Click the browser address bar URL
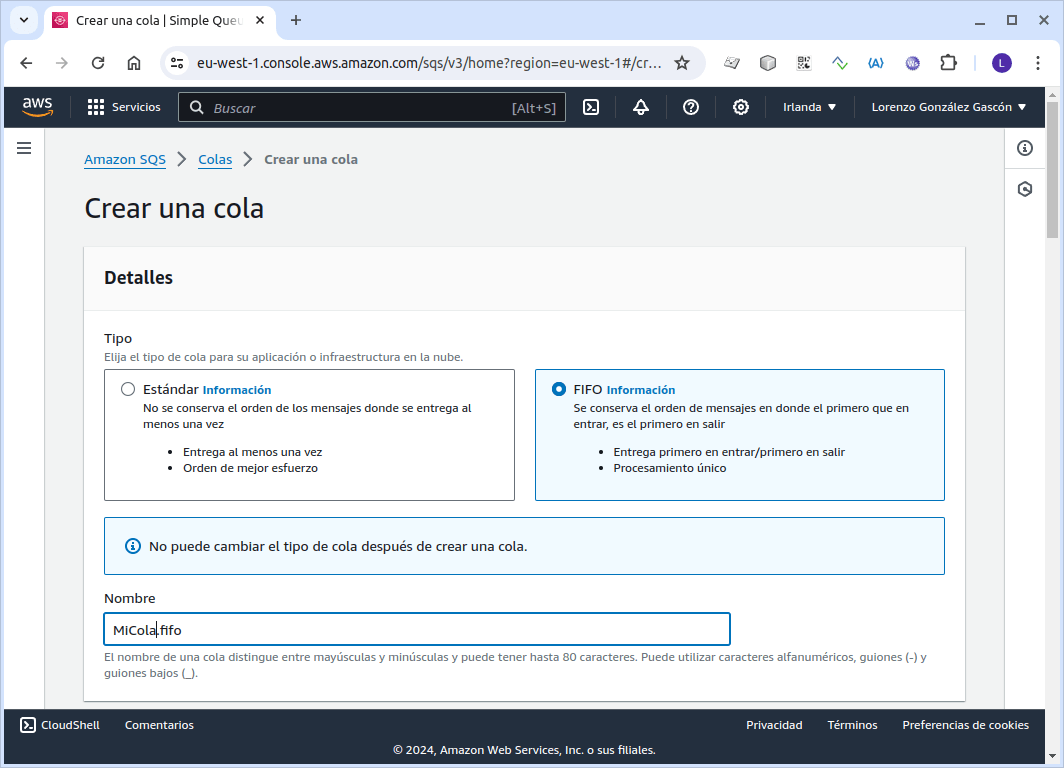 [429, 63]
